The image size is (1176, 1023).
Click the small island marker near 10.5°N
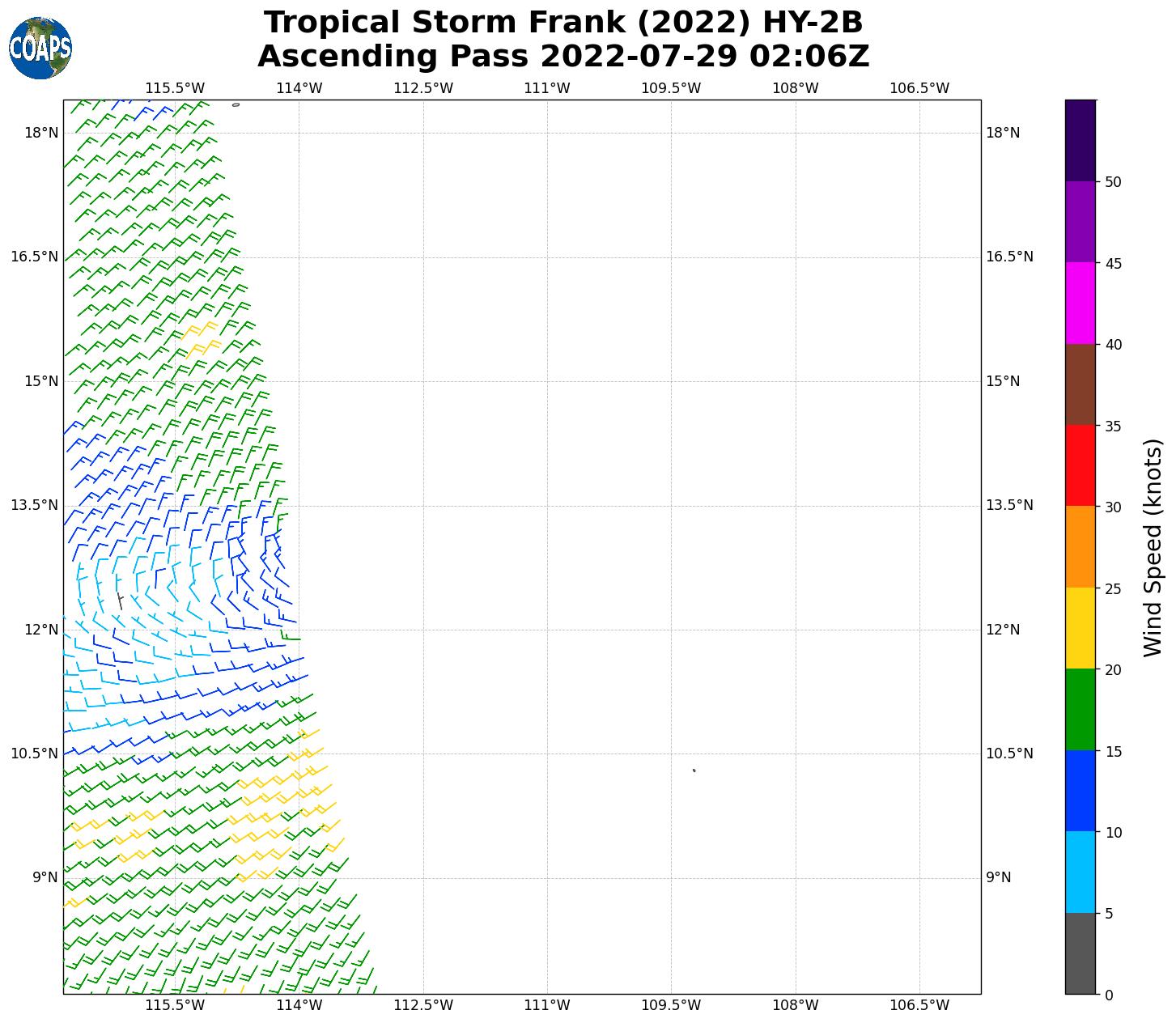pyautogui.click(x=694, y=770)
